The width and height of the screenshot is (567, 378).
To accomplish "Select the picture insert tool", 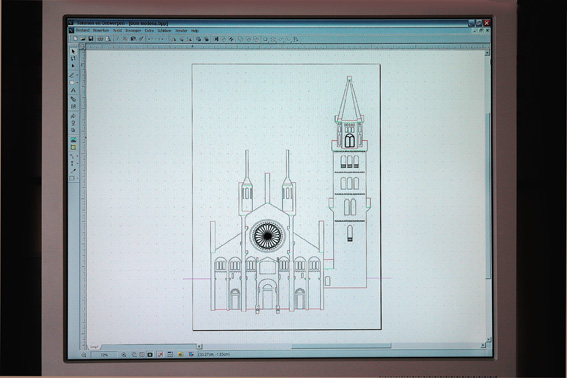I will (x=73, y=140).
